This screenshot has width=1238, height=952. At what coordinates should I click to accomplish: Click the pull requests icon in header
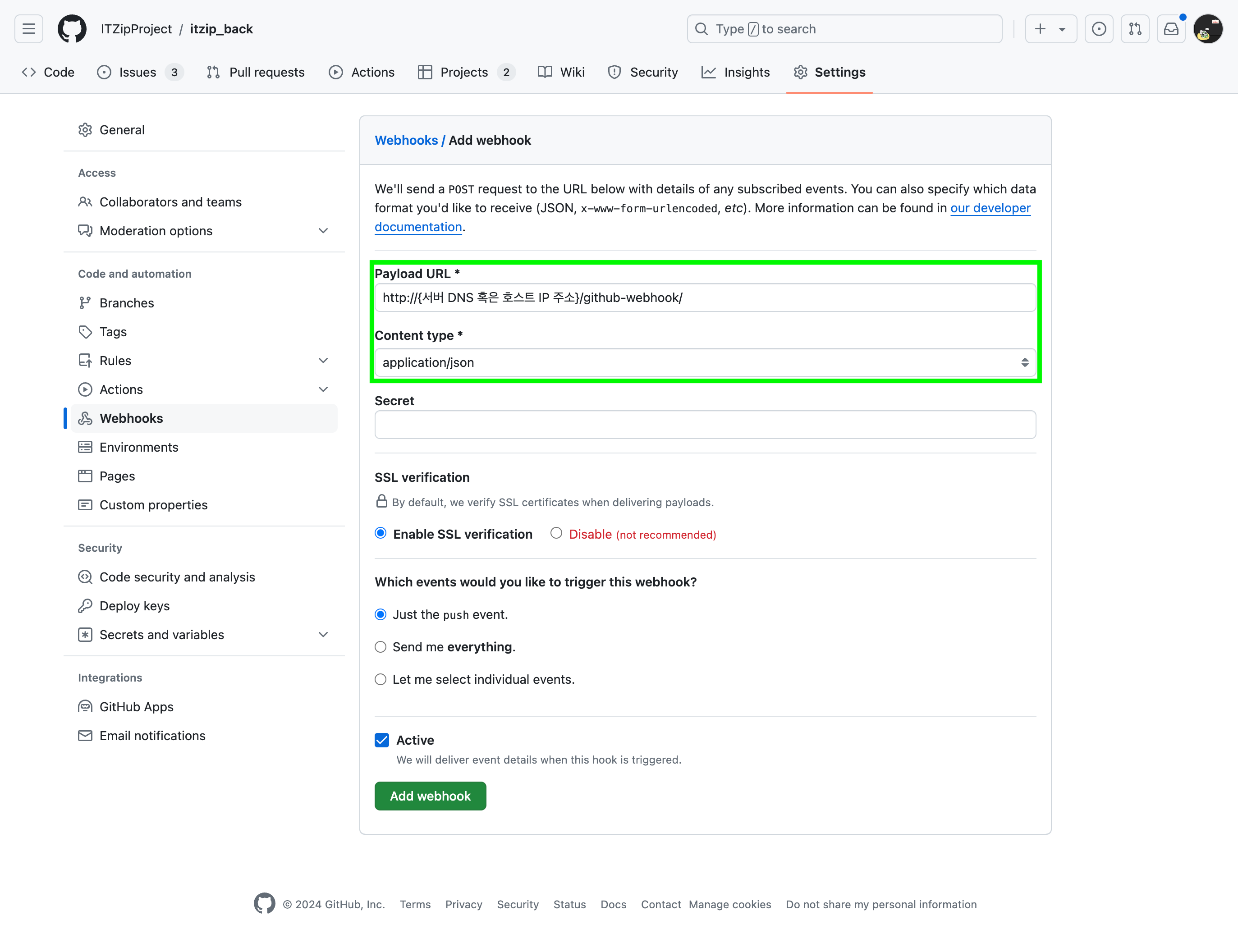click(1135, 29)
